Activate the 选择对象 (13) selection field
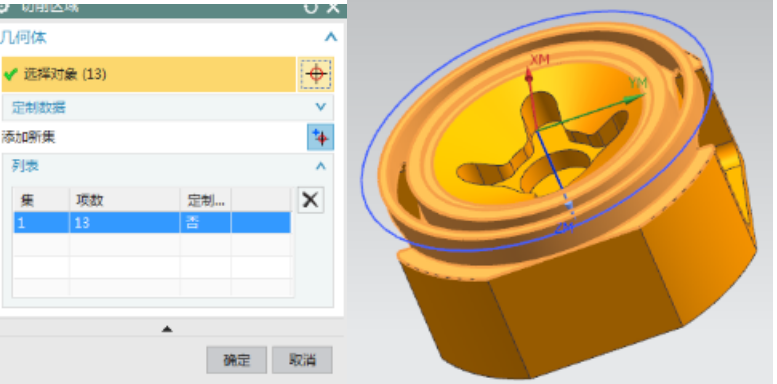Image resolution: width=777 pixels, height=384 pixels. (x=149, y=74)
